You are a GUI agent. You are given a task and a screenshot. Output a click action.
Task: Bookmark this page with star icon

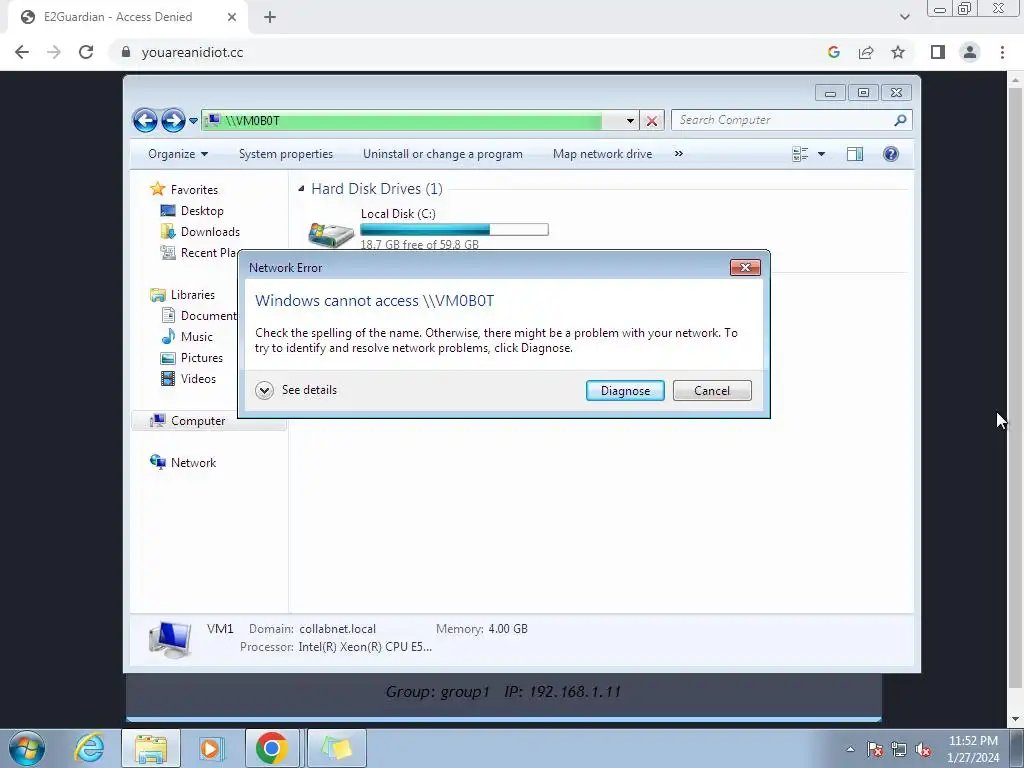[x=898, y=52]
